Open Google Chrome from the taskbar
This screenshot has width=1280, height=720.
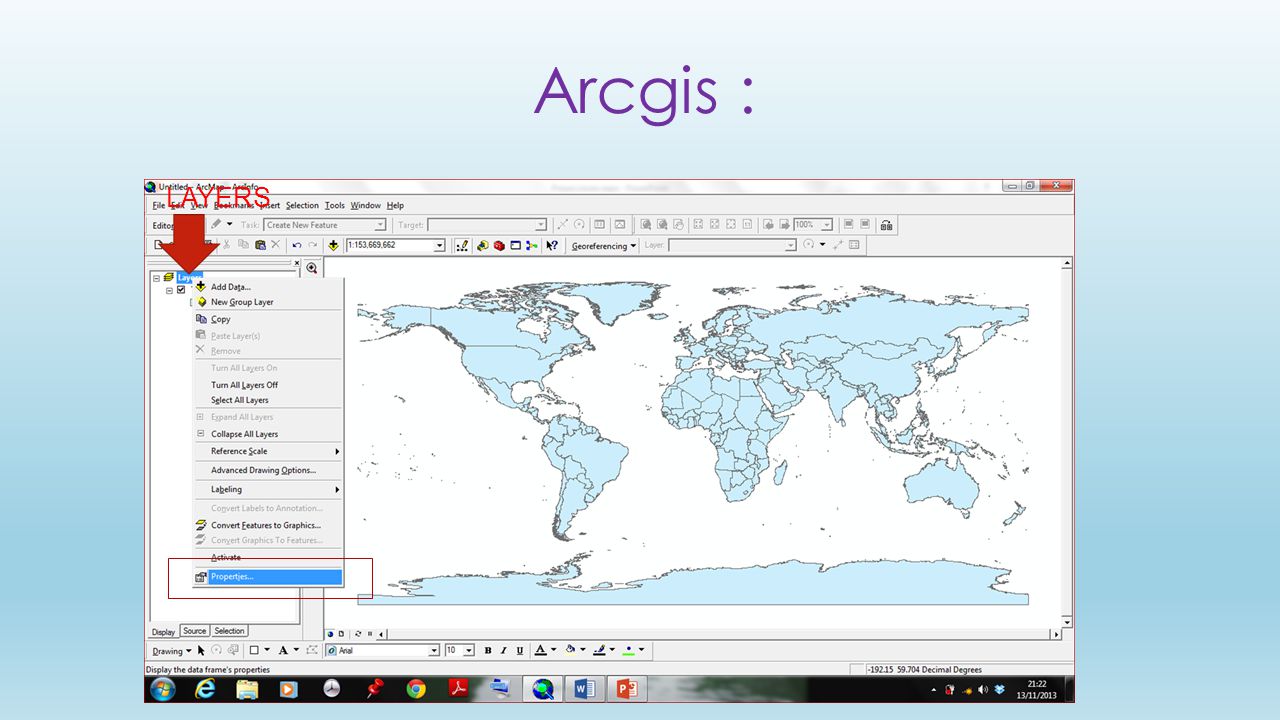coord(416,688)
